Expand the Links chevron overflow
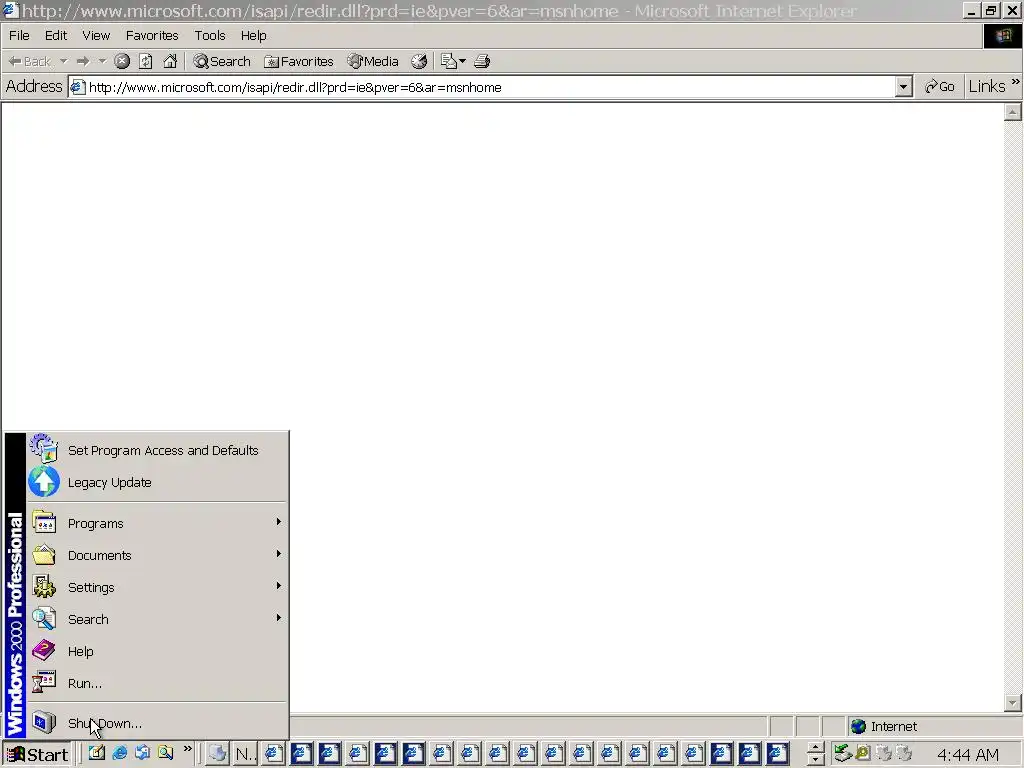This screenshot has height=768, width=1024. point(1016,82)
